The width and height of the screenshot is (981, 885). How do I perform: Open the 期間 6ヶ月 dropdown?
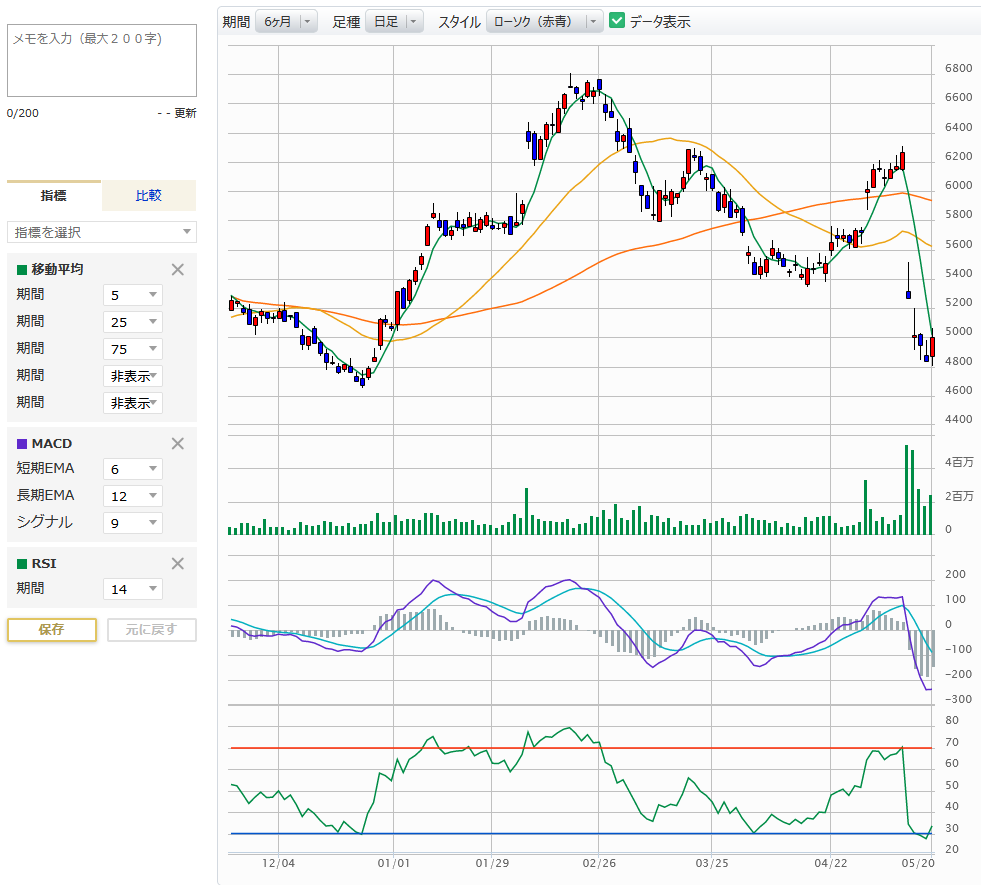point(286,21)
